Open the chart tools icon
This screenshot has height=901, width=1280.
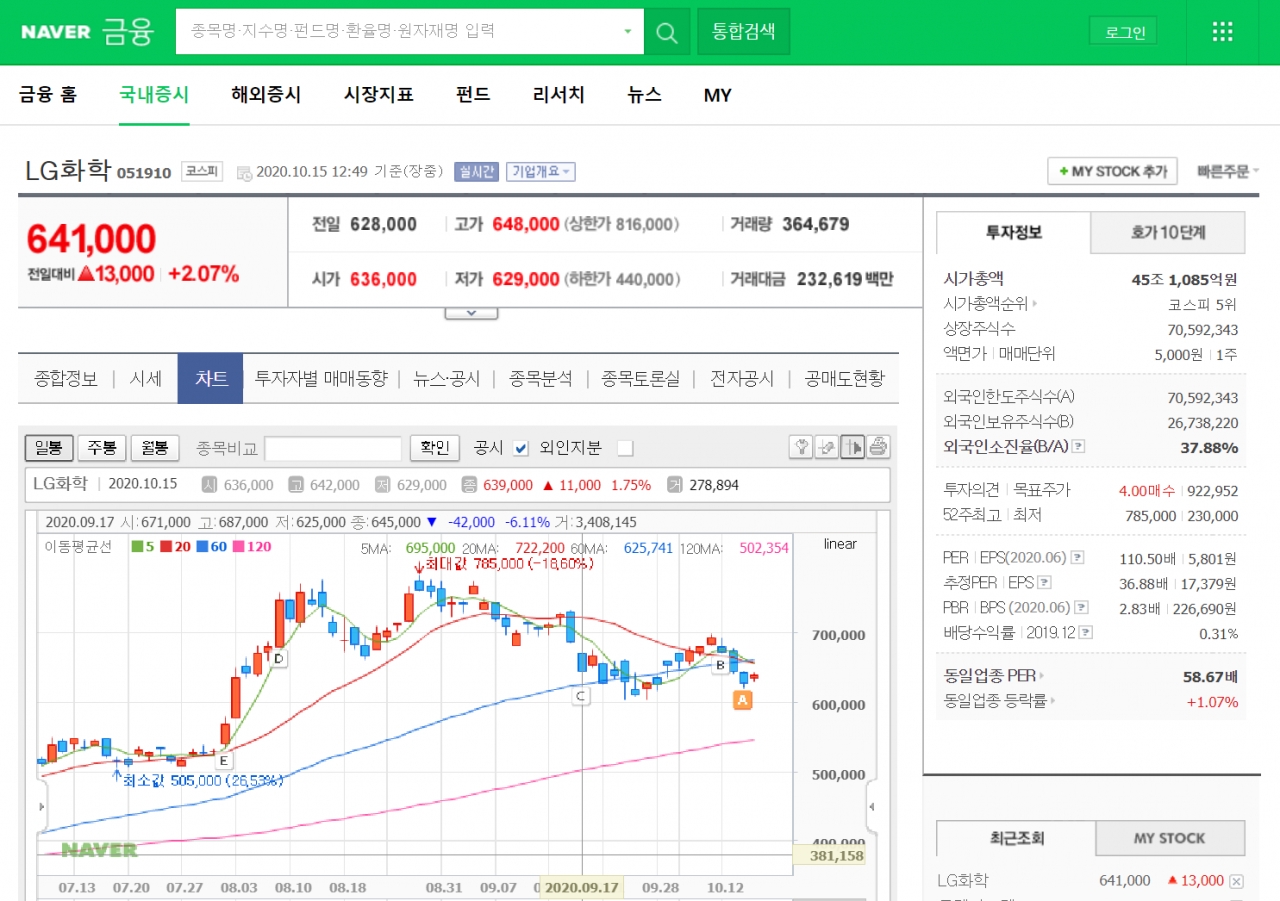[x=801, y=447]
